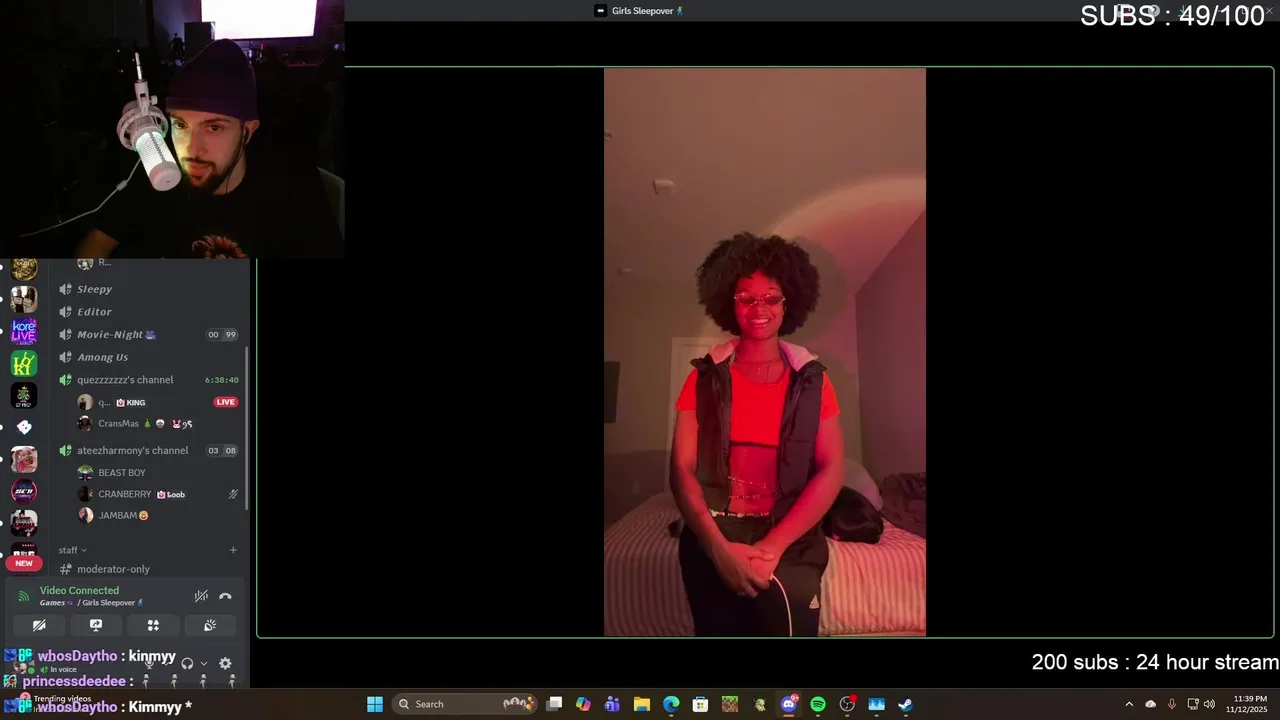Image resolution: width=1280 pixels, height=720 pixels.
Task: Collapse the staff category
Action: point(72,550)
